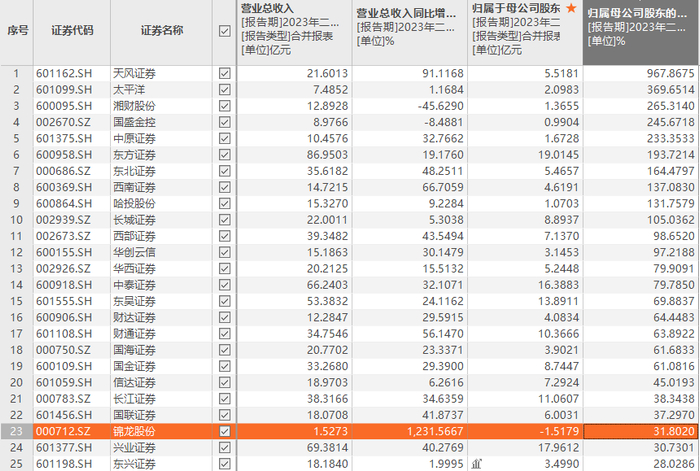Toggle the select-all checkbox in header
The height and width of the screenshot is (471, 700).
pos(225,31)
